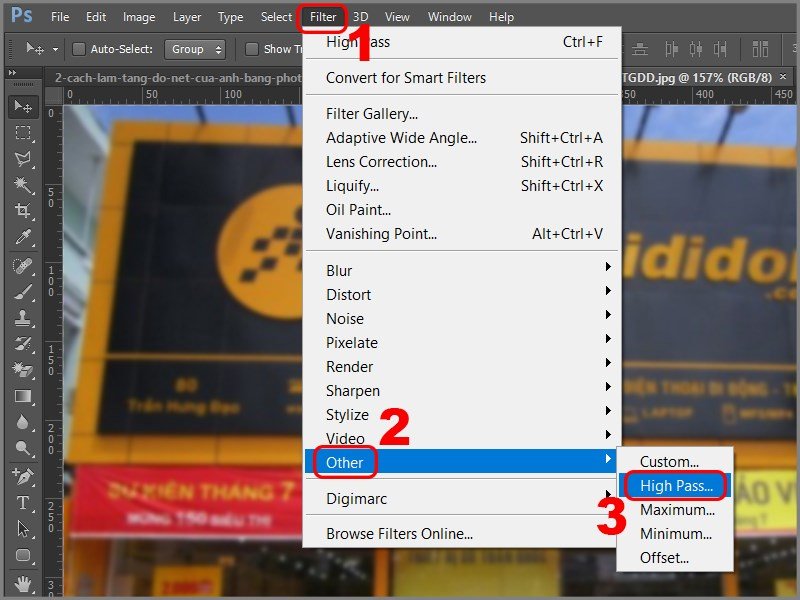
Task: Open the Filter menu
Action: click(x=323, y=17)
